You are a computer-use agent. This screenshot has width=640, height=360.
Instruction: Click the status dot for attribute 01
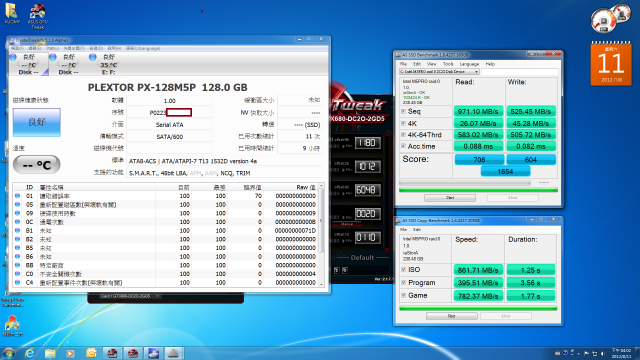[x=17, y=196]
